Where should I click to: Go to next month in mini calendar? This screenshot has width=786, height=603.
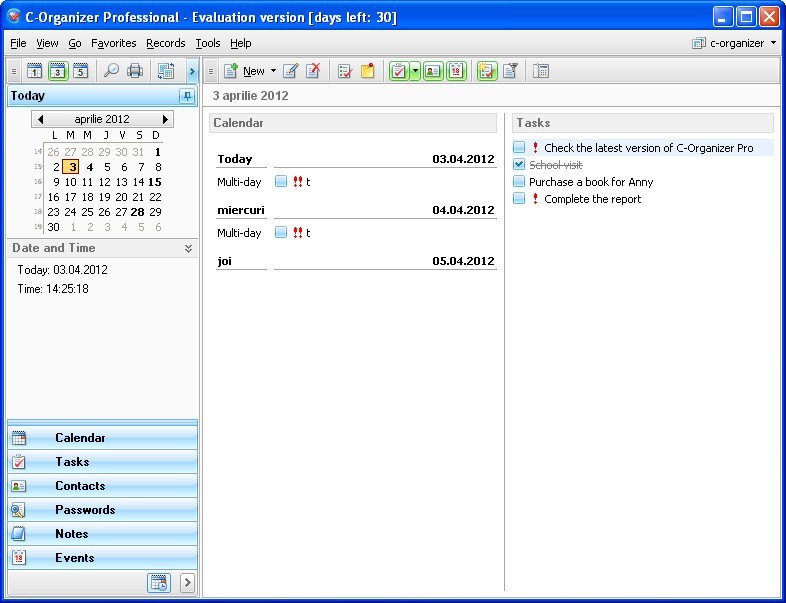pos(165,119)
